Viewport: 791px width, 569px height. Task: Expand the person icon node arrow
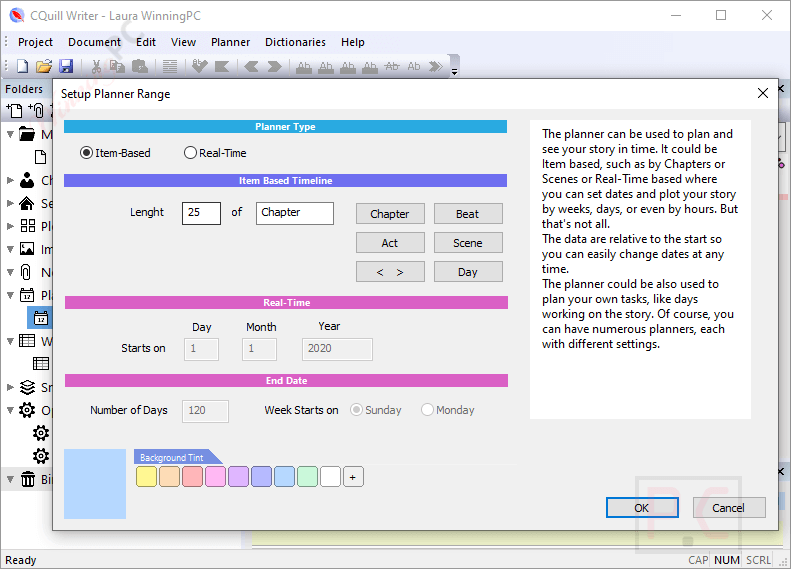[x=10, y=180]
